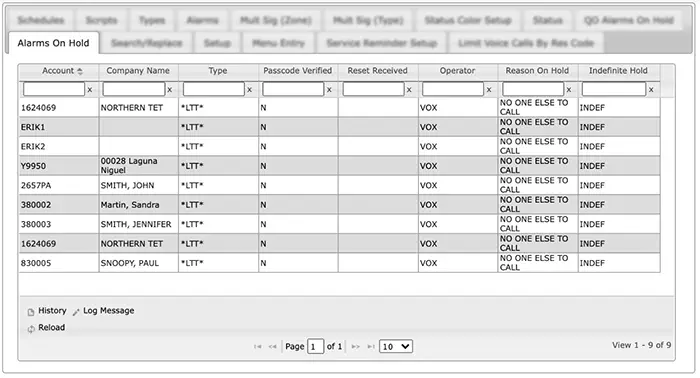Clear the Type column filter x
This screenshot has width=700, height=378.
pos(250,90)
